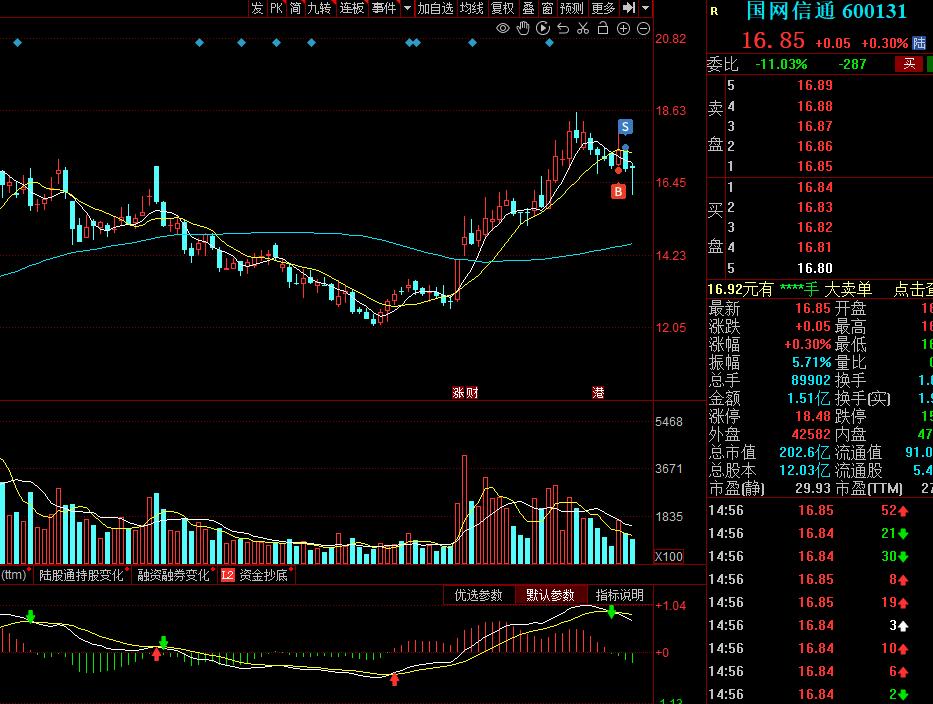Open 指标说明 indicator description
Image resolution: width=933 pixels, height=704 pixels.
tap(620, 595)
